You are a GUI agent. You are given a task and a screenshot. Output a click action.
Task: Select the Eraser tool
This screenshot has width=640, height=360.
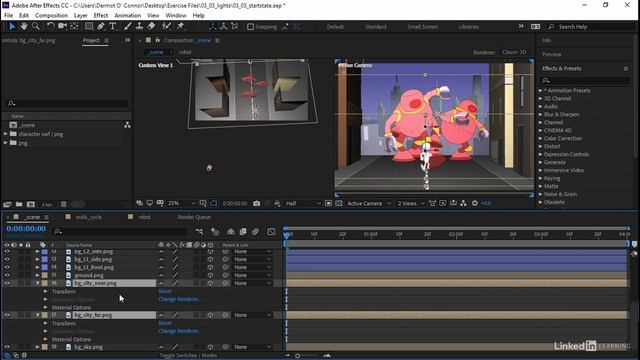pyautogui.click(x=151, y=27)
